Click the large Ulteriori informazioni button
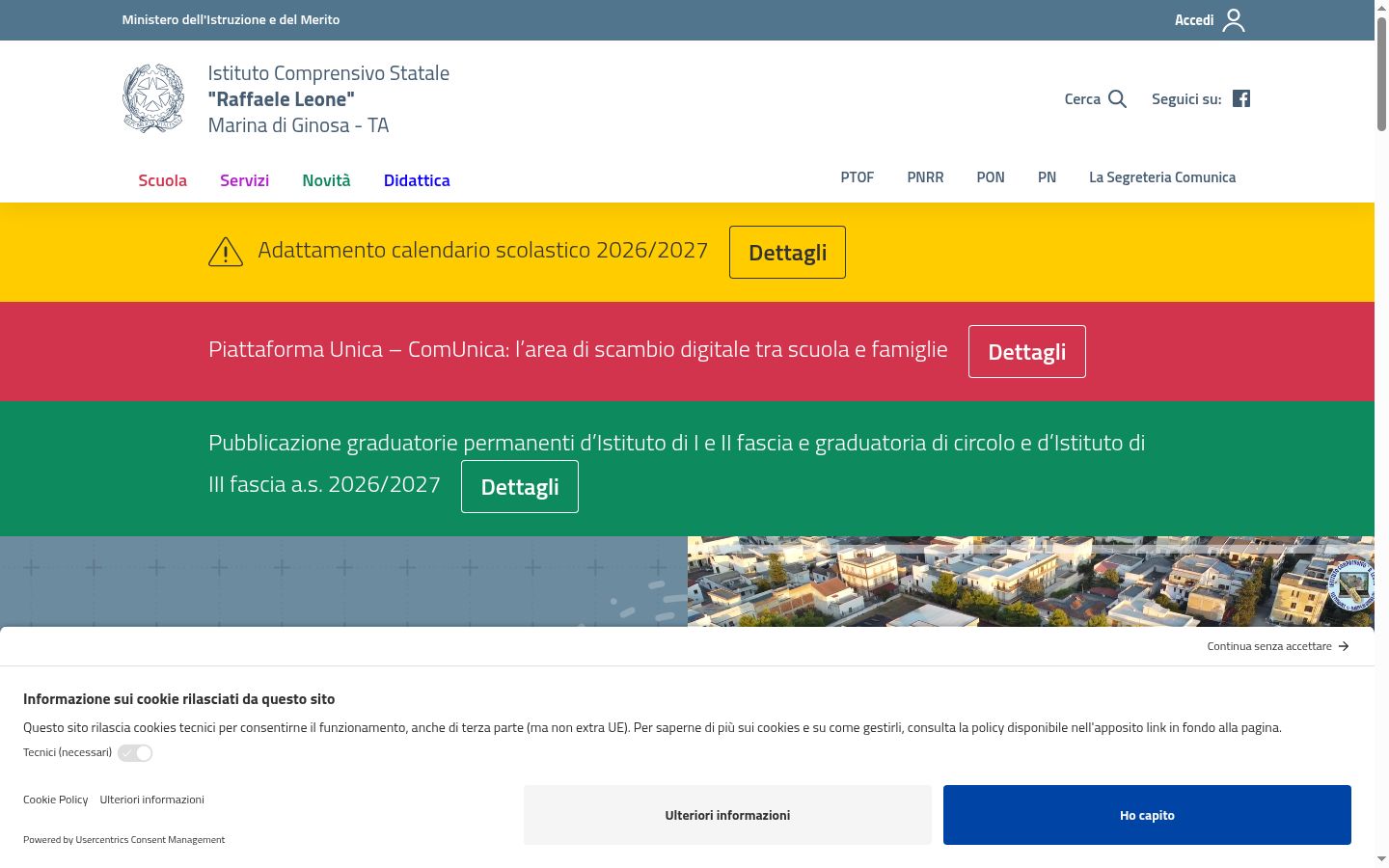 click(727, 815)
